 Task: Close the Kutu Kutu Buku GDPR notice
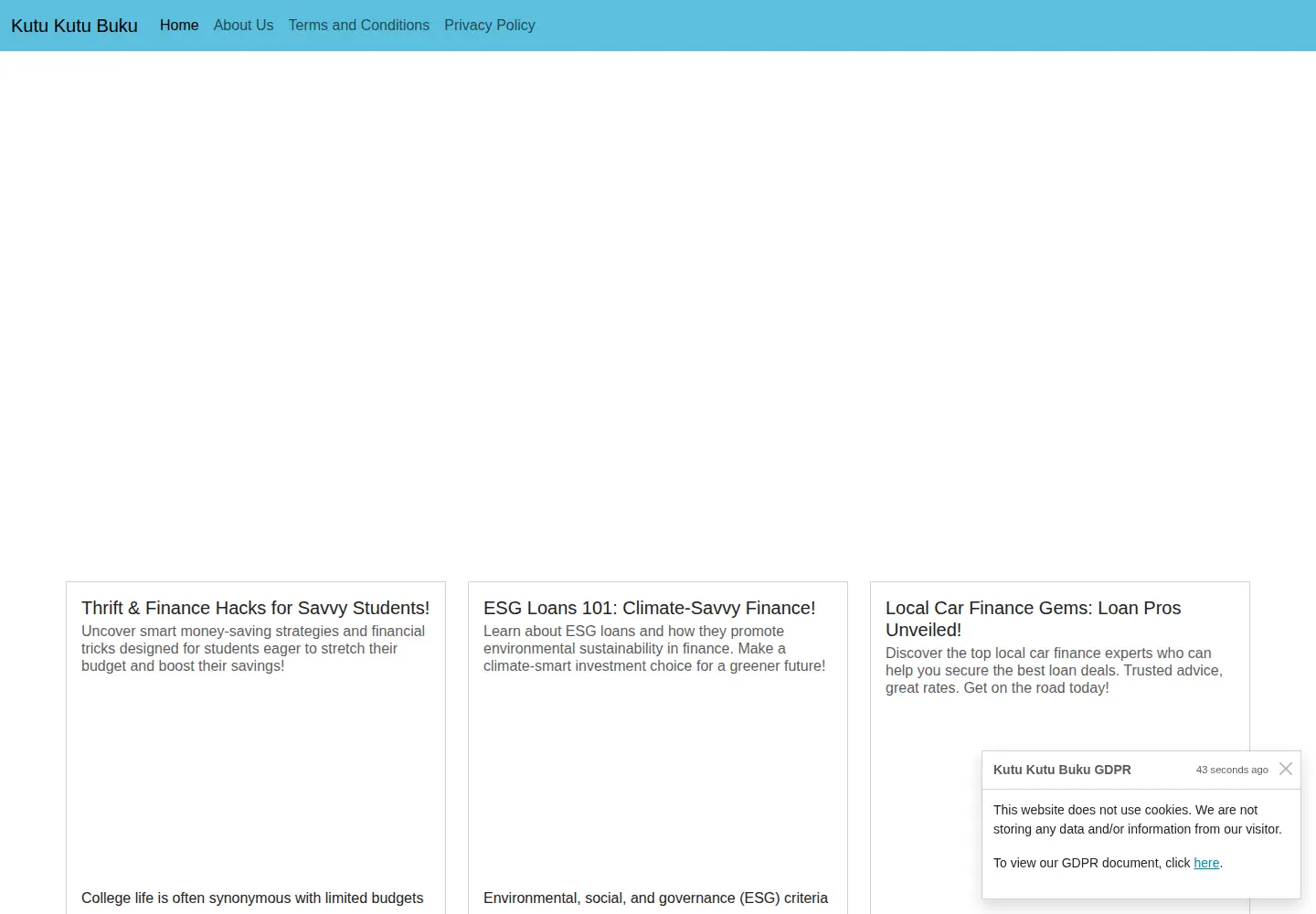(1286, 769)
